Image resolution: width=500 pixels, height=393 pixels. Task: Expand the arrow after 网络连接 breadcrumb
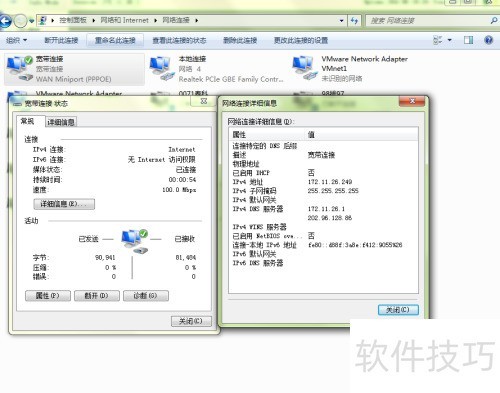click(197, 21)
